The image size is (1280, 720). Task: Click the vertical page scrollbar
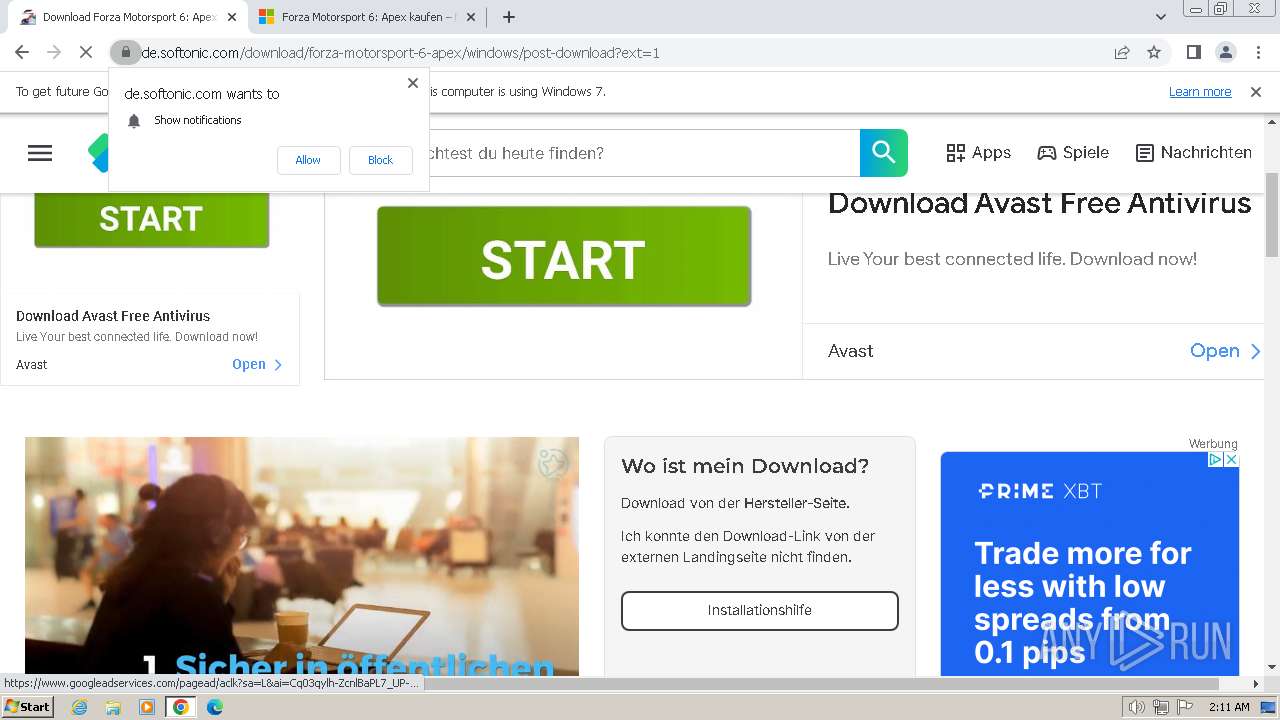(x=1272, y=213)
